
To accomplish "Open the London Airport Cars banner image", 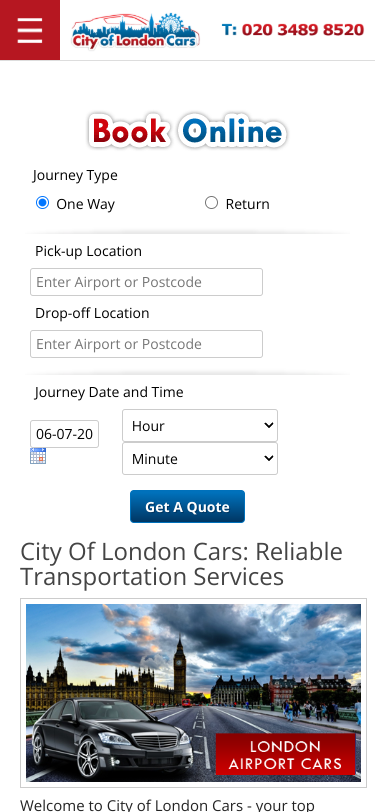I will click(193, 693).
